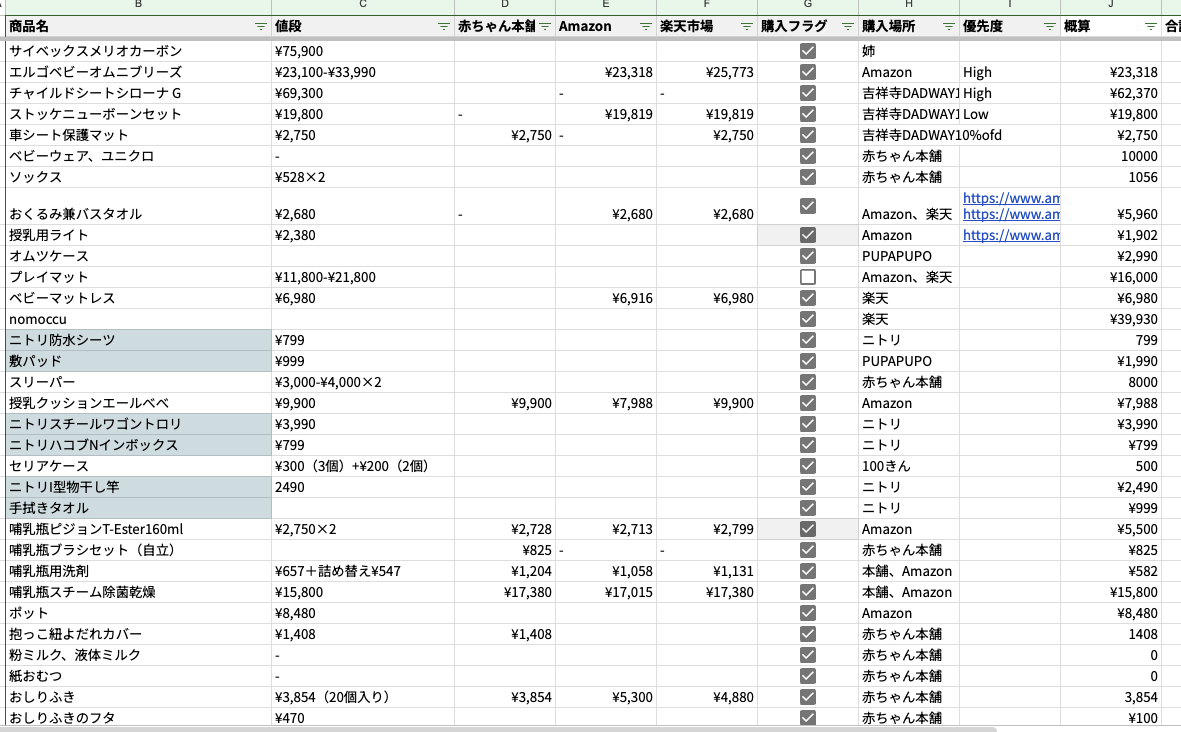
Task: Uncheck the ポット purchase checkbox
Action: pyautogui.click(x=808, y=613)
